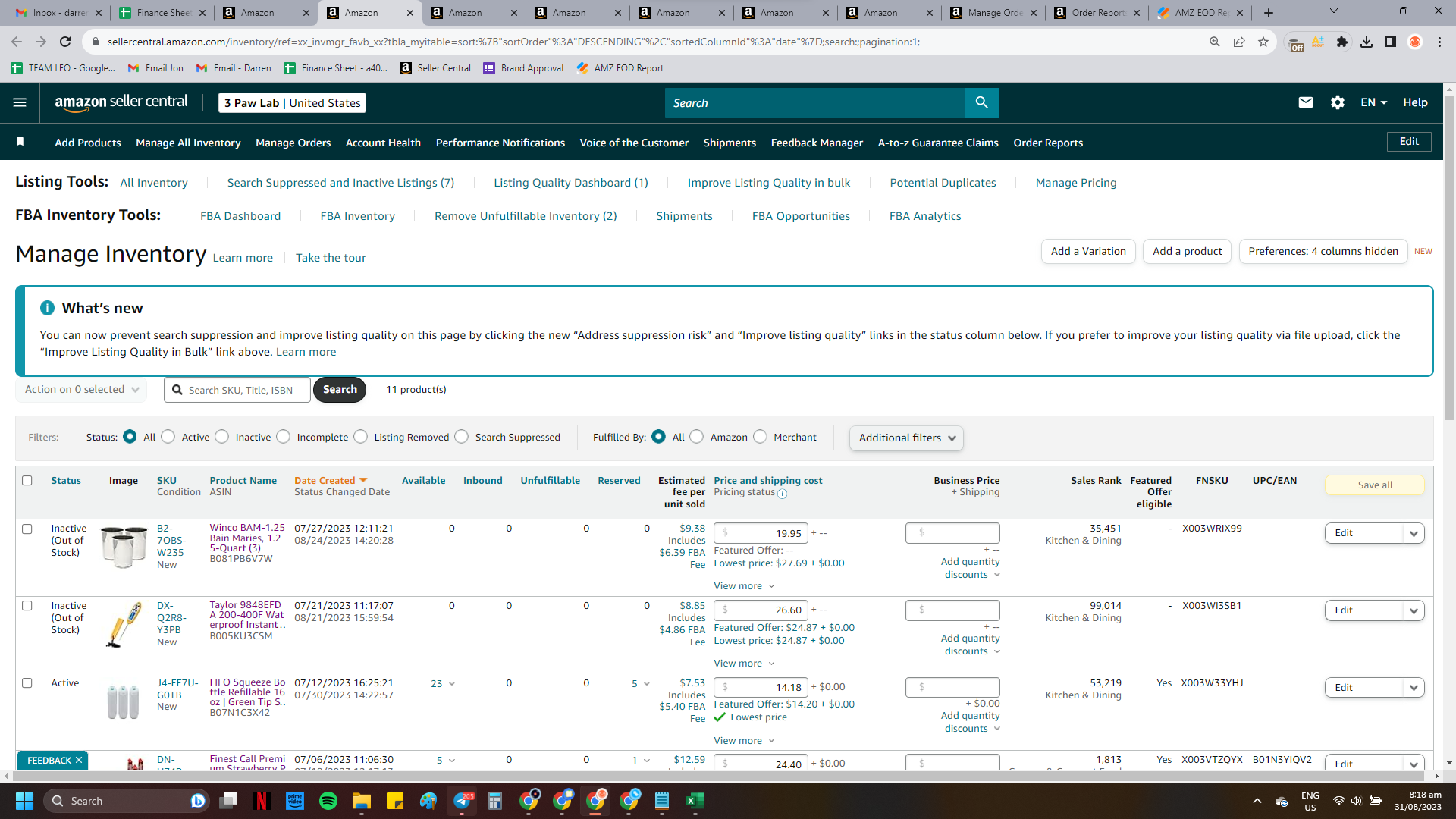Expand View more for the Taylor row

[x=744, y=664]
